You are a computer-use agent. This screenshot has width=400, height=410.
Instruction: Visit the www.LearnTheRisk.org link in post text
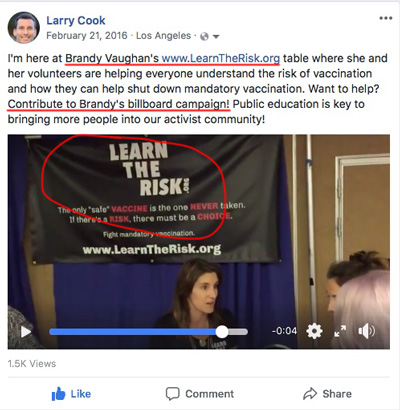pyautogui.click(x=221, y=58)
